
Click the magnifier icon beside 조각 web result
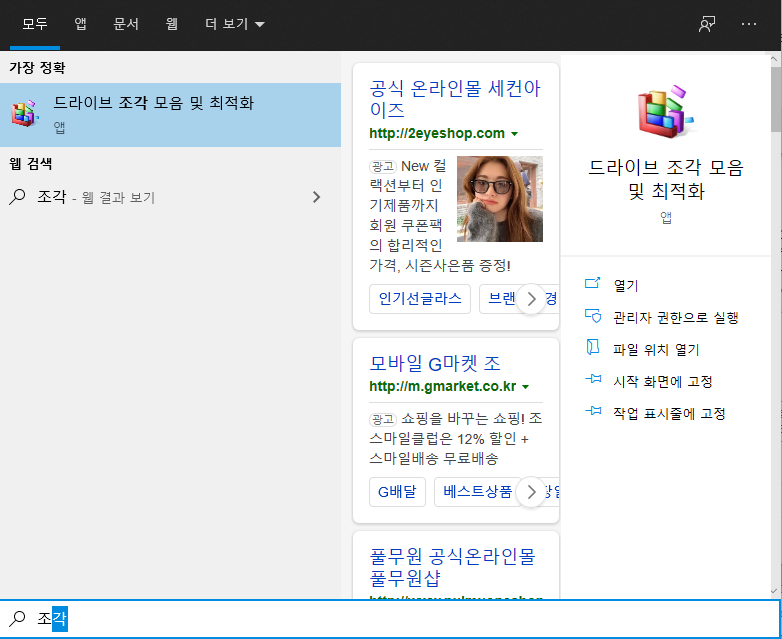(17, 197)
